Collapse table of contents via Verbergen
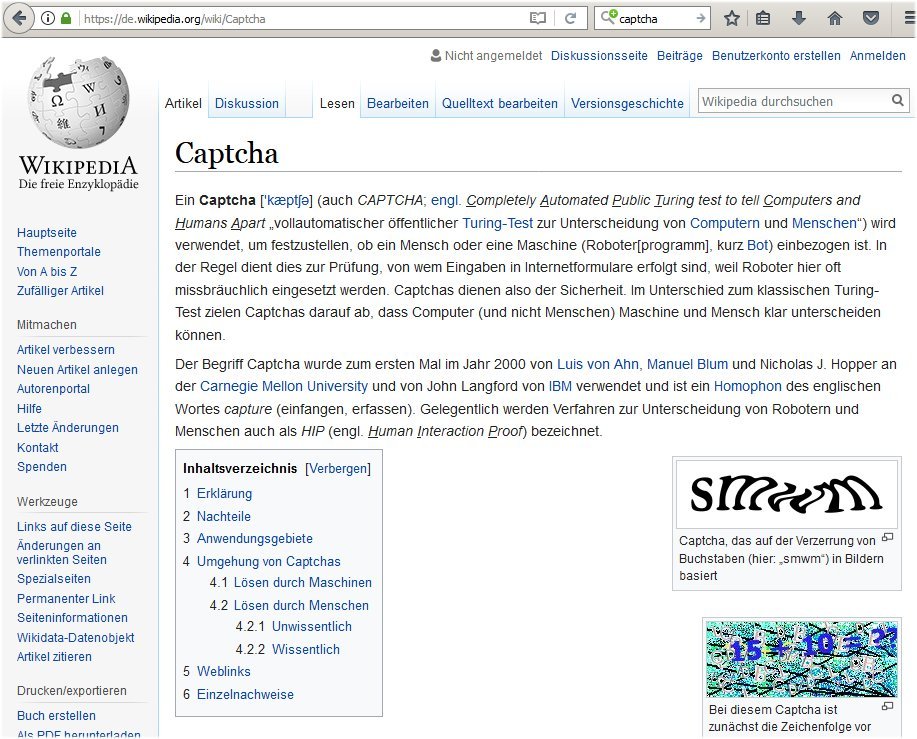The height and width of the screenshot is (739, 917). coord(338,468)
